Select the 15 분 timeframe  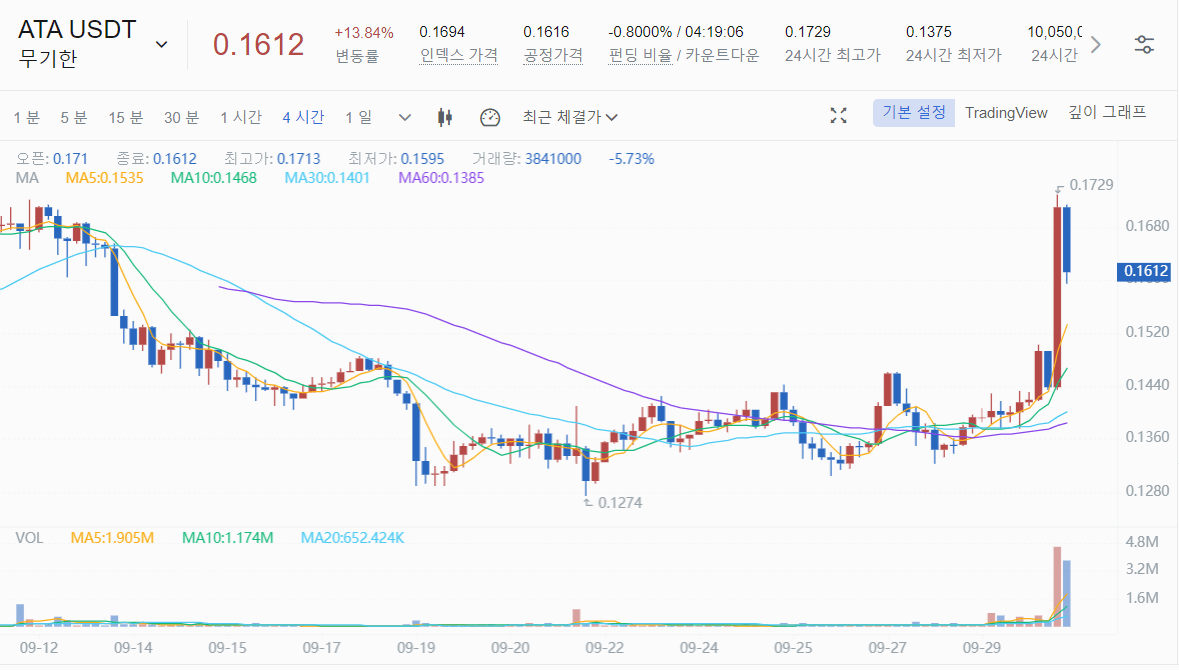pyautogui.click(x=126, y=117)
